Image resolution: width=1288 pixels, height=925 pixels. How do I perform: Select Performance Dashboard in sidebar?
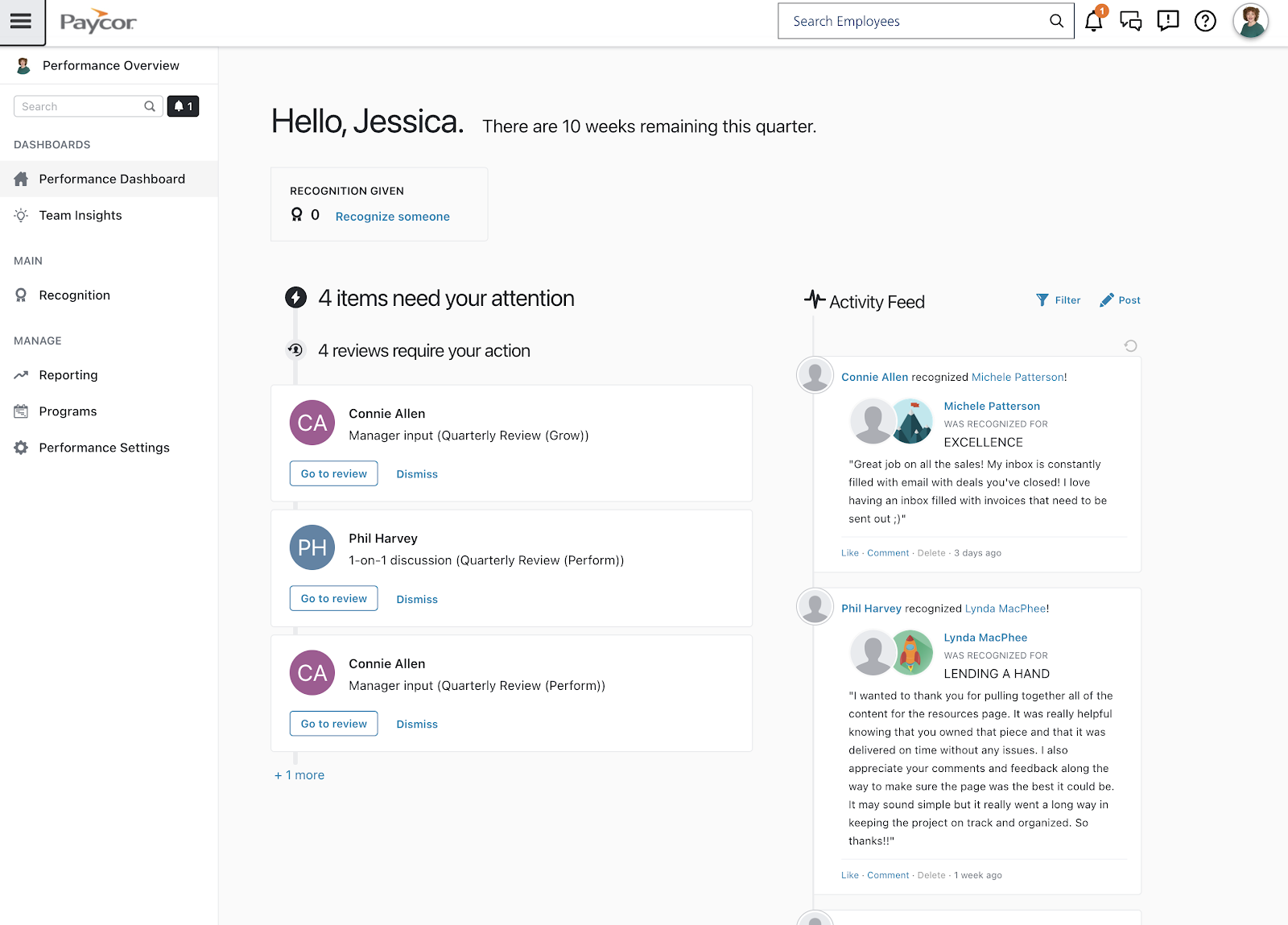click(109, 179)
